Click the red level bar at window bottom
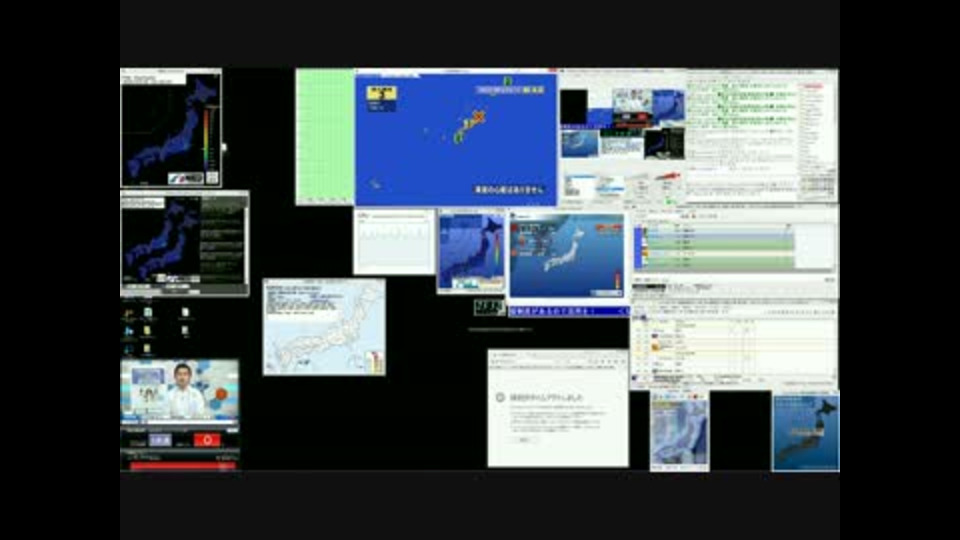The image size is (960, 540). point(182,467)
